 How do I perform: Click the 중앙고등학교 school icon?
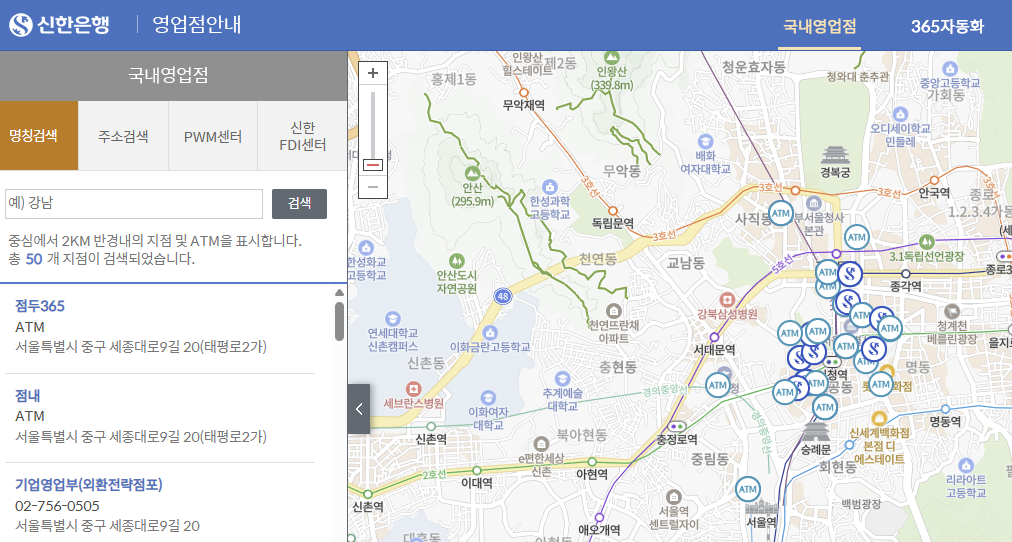tap(949, 69)
